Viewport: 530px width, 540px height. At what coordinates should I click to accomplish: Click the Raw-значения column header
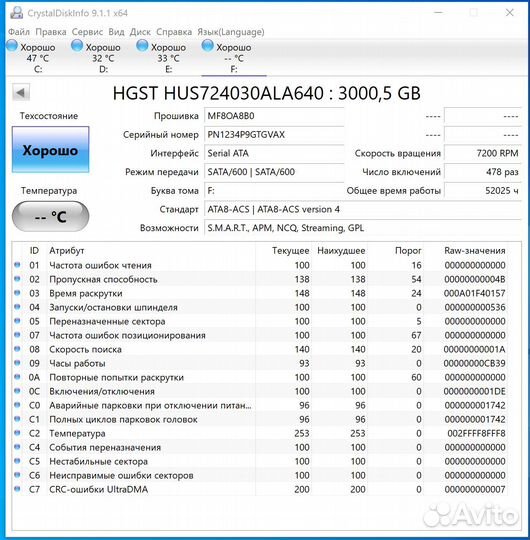[475, 251]
